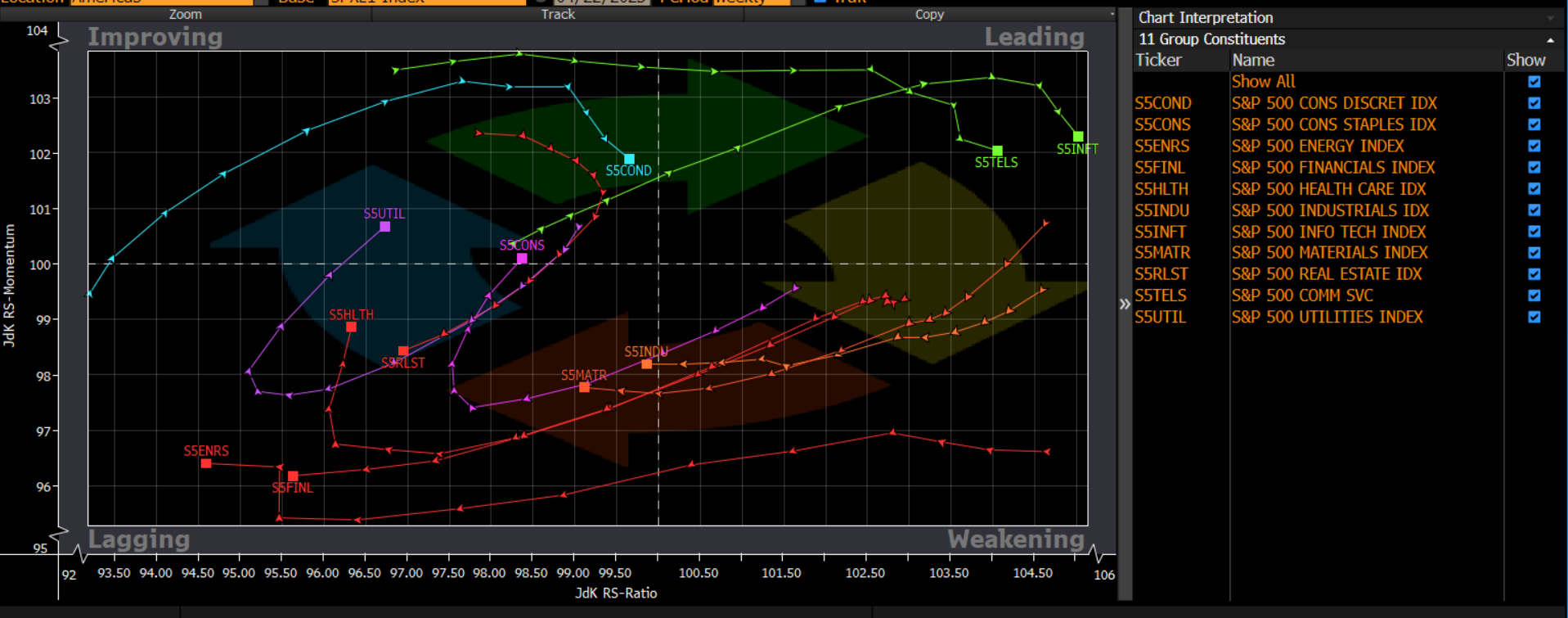1568x618 pixels.
Task: Open S&P 500 CONS STAPLES IDX name
Action: 1334,124
